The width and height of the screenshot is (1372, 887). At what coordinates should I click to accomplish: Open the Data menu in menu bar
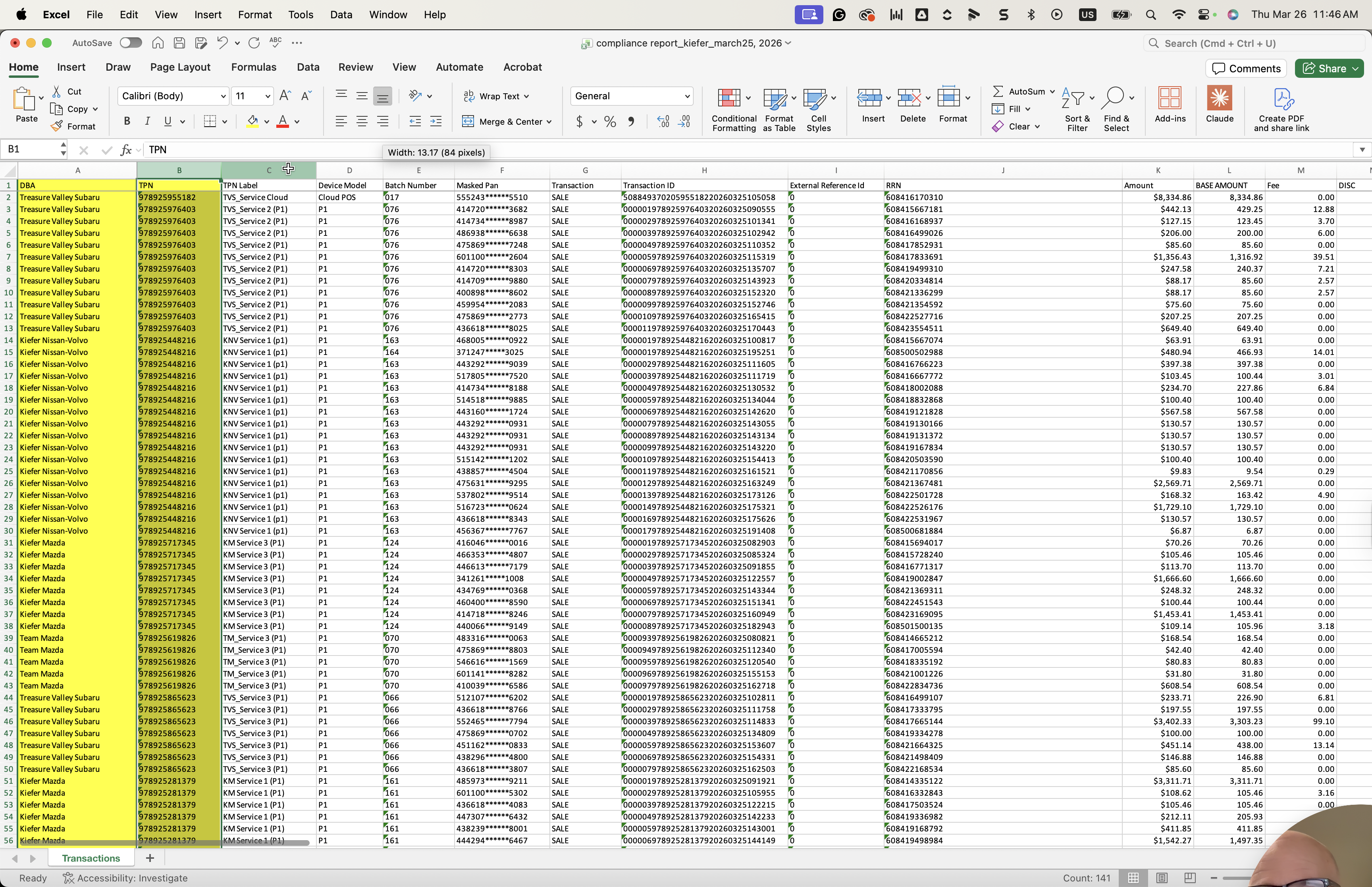click(341, 14)
